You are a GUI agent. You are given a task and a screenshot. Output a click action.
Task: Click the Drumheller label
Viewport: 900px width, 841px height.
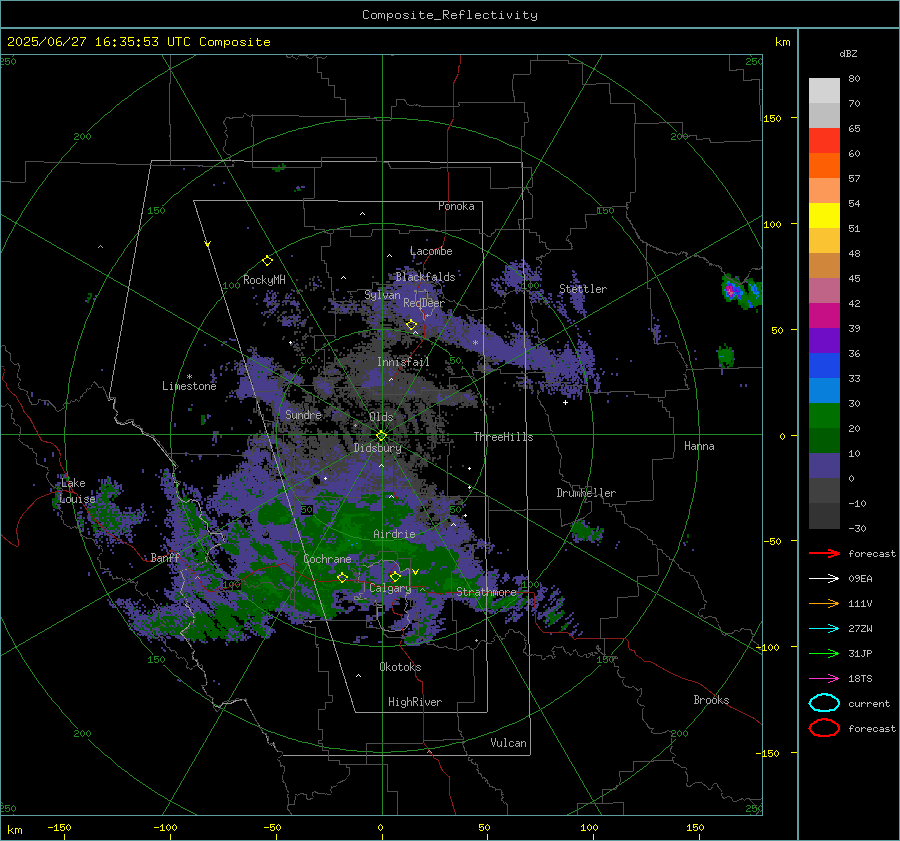click(x=586, y=493)
